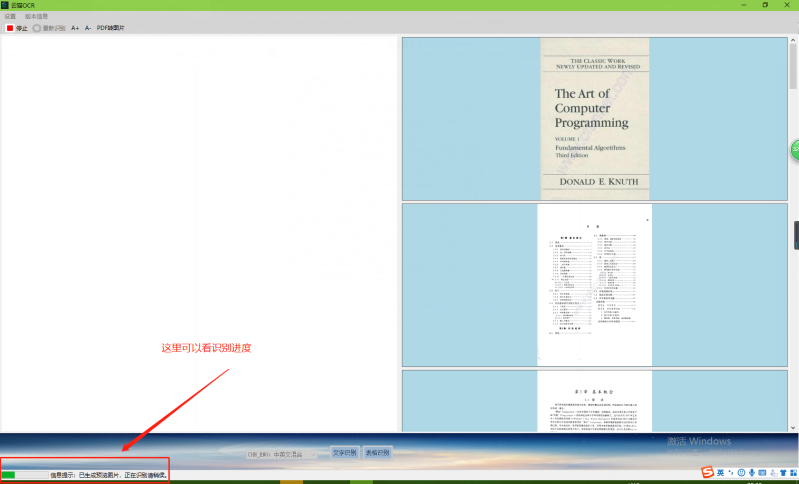Click the scrollbar down arrow
The width and height of the screenshot is (799, 484).
pyautogui.click(x=793, y=428)
